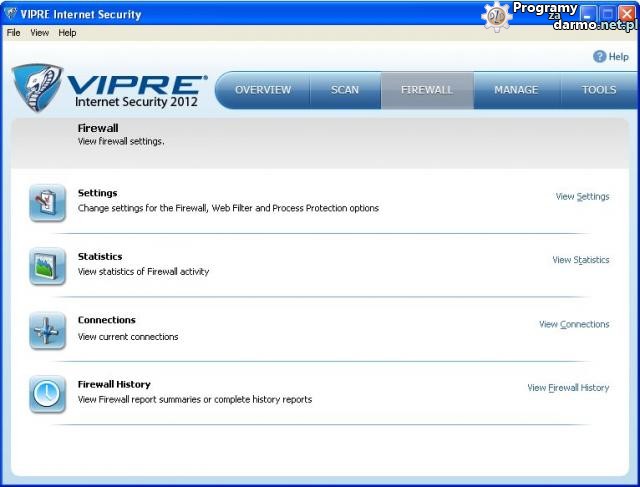The width and height of the screenshot is (640, 487).
Task: Open the Help menu in menu bar
Action: [x=67, y=33]
